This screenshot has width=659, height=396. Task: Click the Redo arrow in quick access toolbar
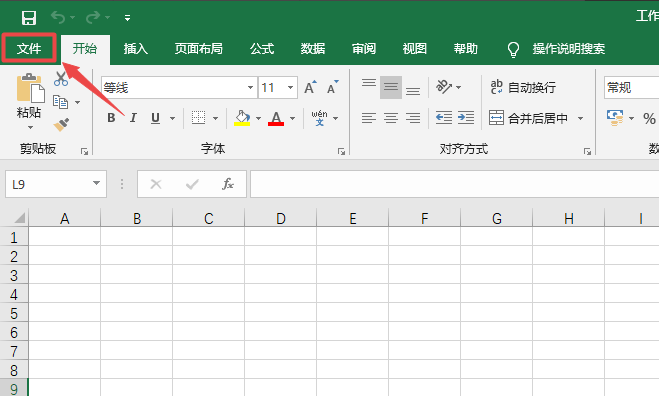pos(93,17)
